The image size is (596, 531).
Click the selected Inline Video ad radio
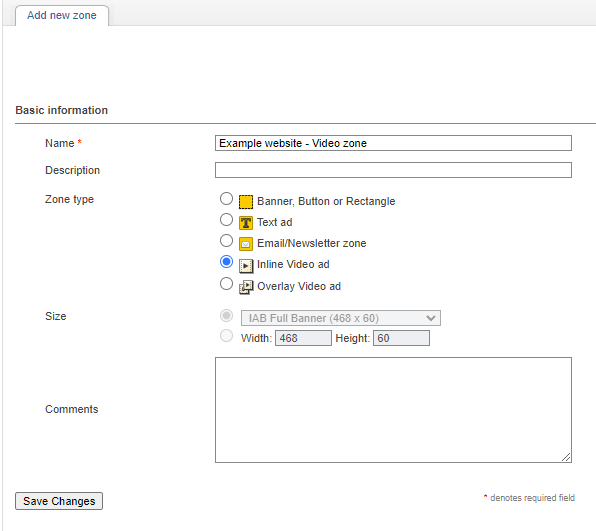pyautogui.click(x=226, y=262)
